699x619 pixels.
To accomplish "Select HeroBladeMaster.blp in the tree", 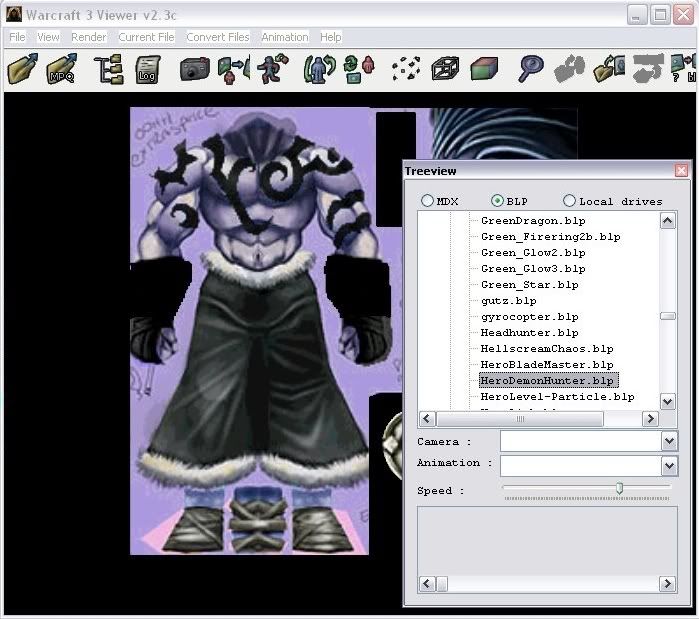I will (547, 365).
